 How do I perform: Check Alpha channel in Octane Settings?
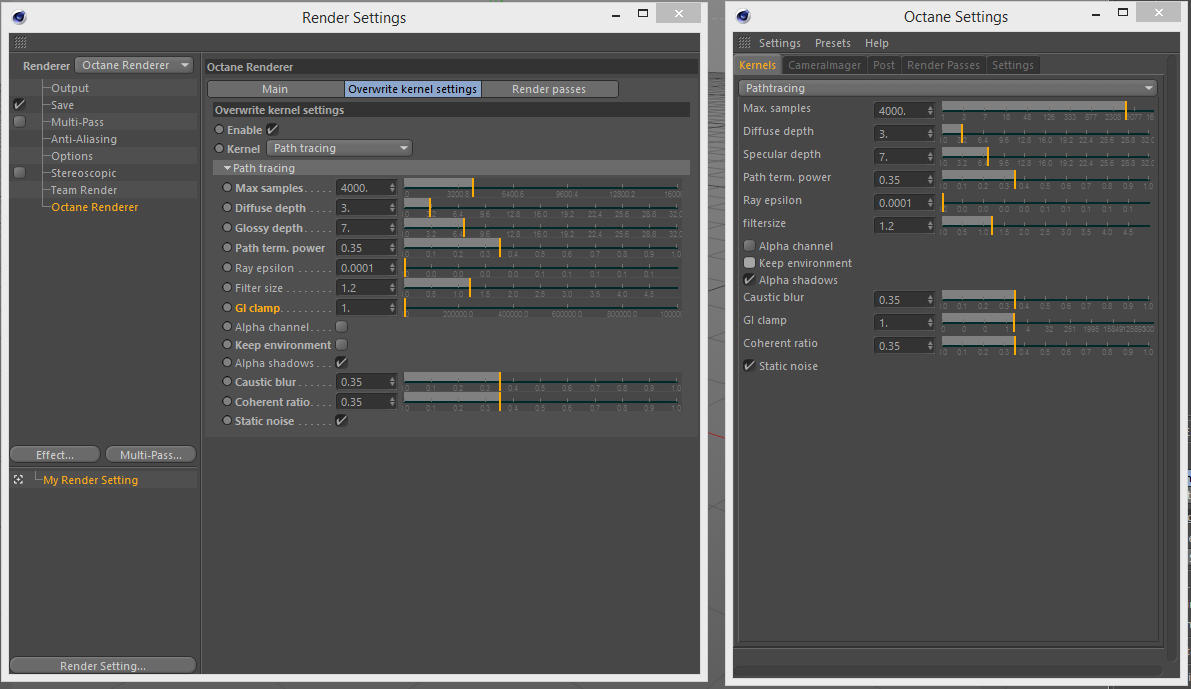click(750, 245)
